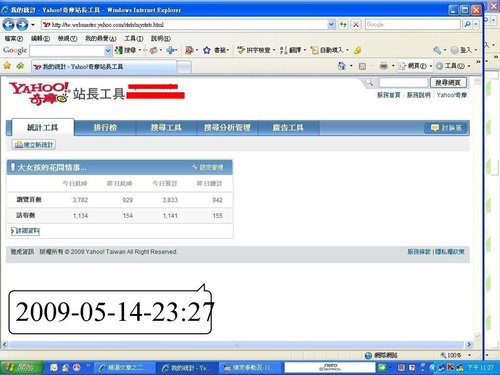
Task: Click the Internet zone globe in status bar
Action: [368, 355]
